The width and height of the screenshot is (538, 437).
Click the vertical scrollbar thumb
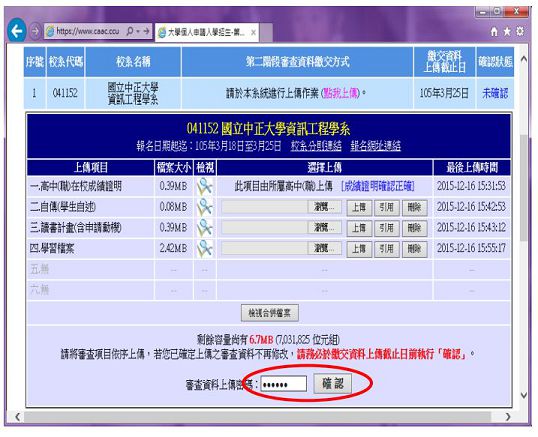(524, 188)
